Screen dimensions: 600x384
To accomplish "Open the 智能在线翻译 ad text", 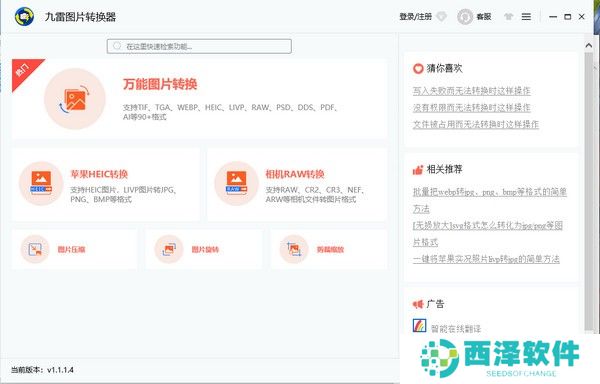I will 456,329.
